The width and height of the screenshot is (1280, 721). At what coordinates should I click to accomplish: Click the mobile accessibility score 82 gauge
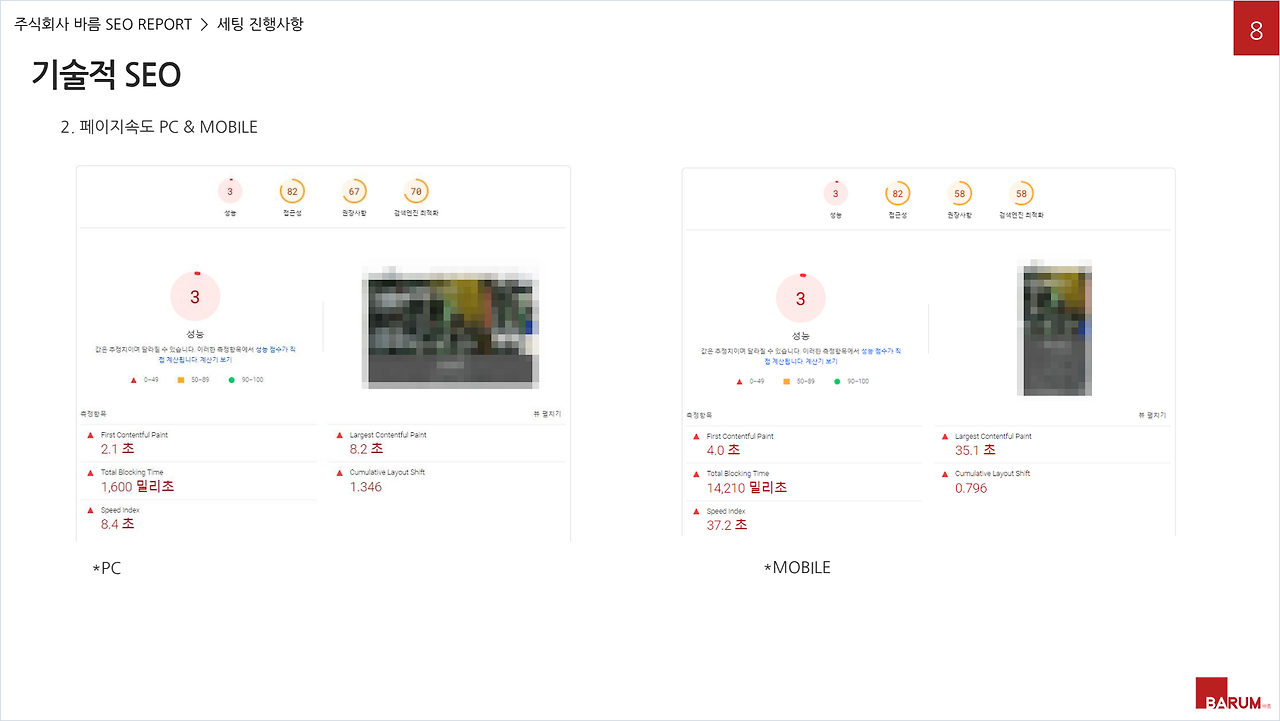coord(897,193)
